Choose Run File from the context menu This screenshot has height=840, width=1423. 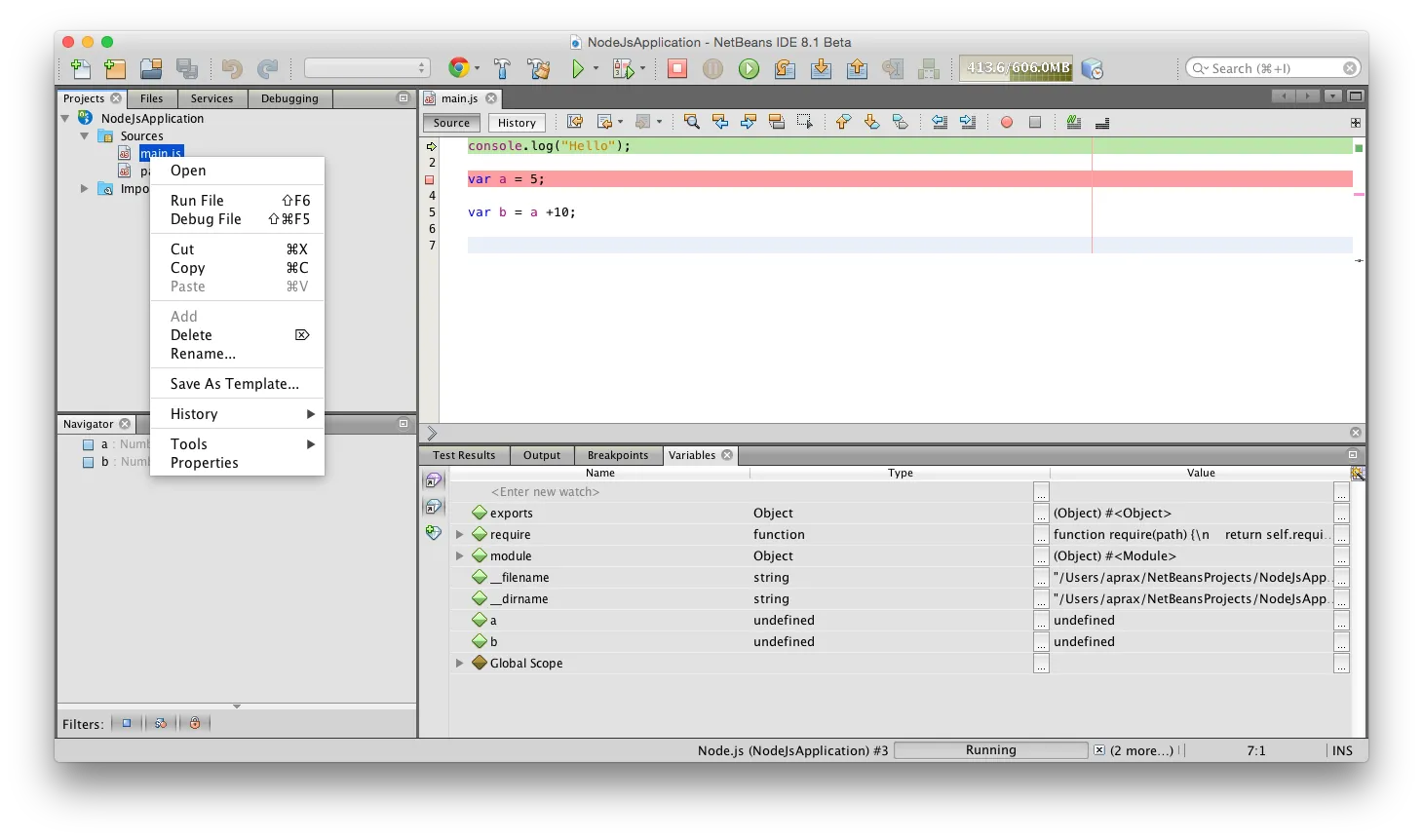click(x=238, y=200)
